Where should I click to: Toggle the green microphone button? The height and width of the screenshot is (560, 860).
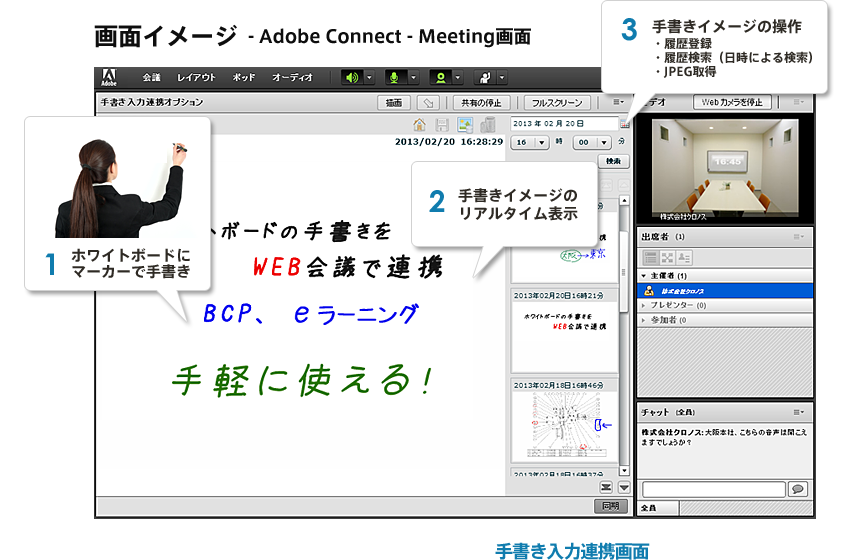click(394, 78)
